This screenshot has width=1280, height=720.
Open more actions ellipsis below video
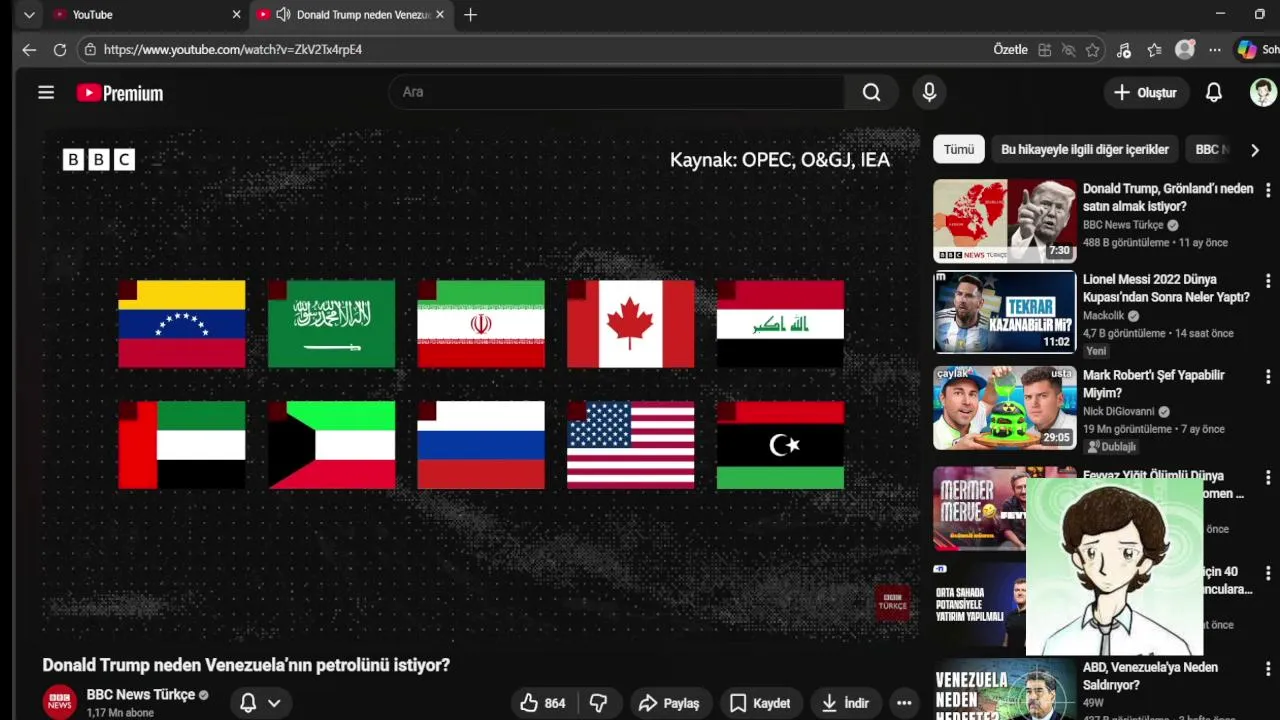point(904,703)
